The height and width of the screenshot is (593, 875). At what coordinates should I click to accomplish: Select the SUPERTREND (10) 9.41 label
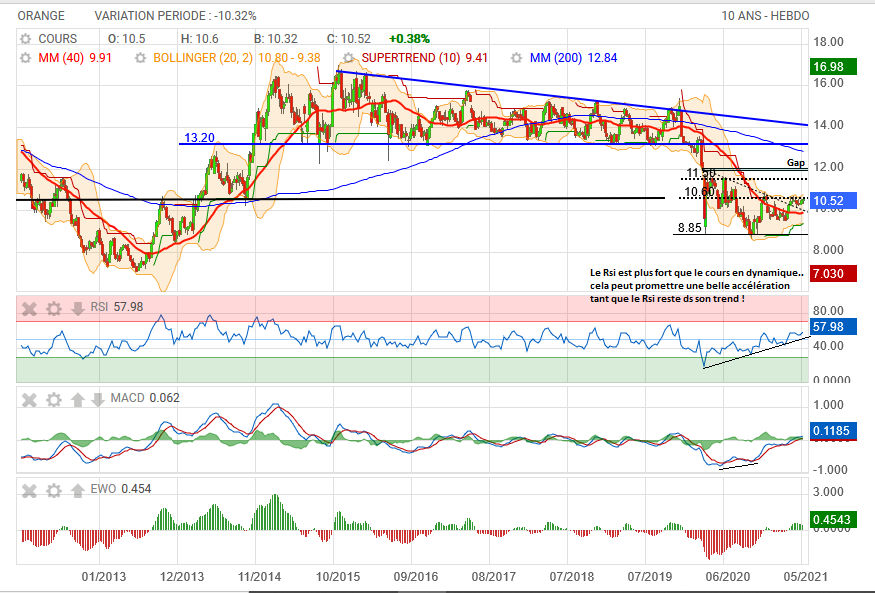425,58
